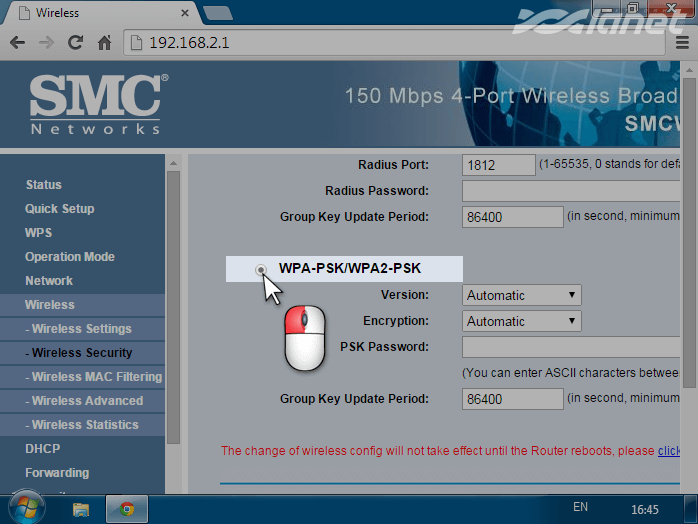Click the page scroll up arrow
Viewport: 698px width, 524px height.
pyautogui.click(x=689, y=70)
